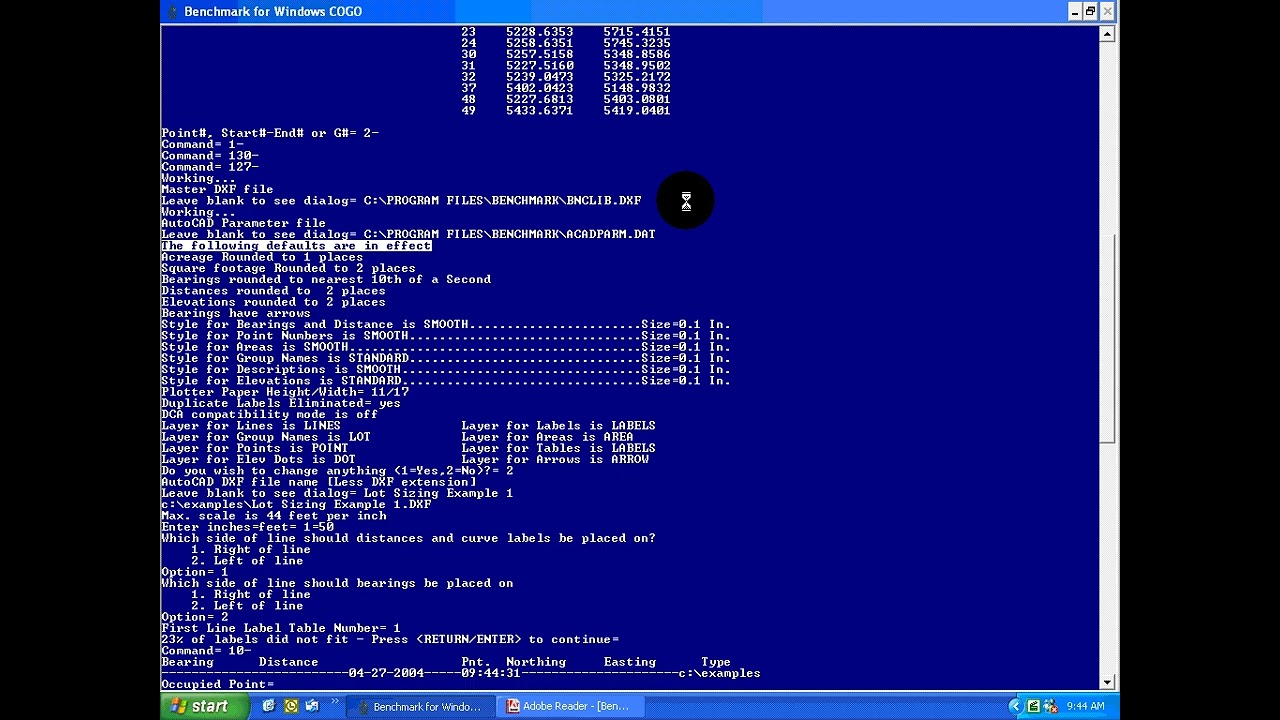Click the tray icon next to clock
This screenshot has width=1280, height=720.
point(1052,706)
